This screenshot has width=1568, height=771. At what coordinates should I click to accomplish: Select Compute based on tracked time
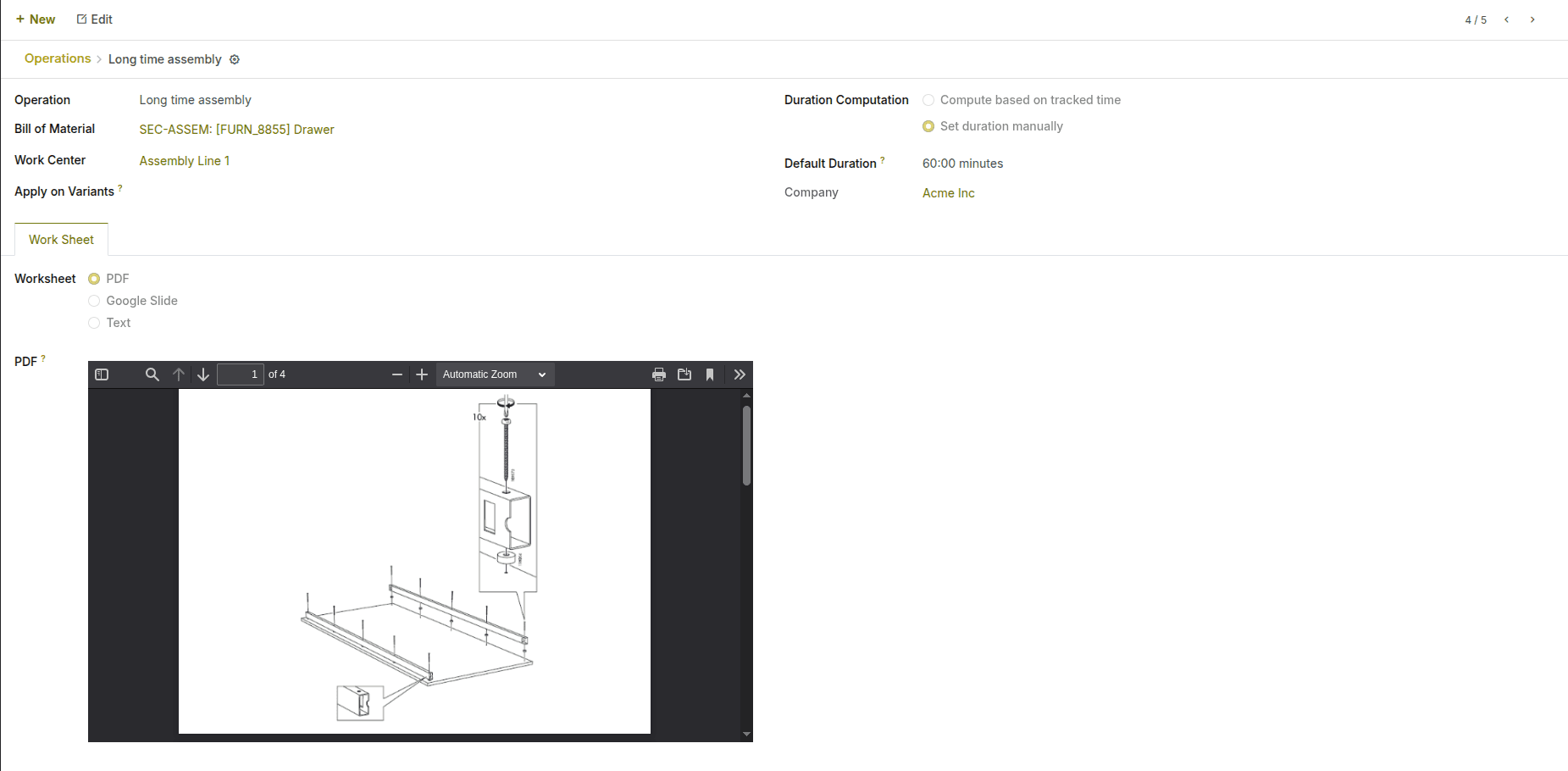[x=928, y=100]
